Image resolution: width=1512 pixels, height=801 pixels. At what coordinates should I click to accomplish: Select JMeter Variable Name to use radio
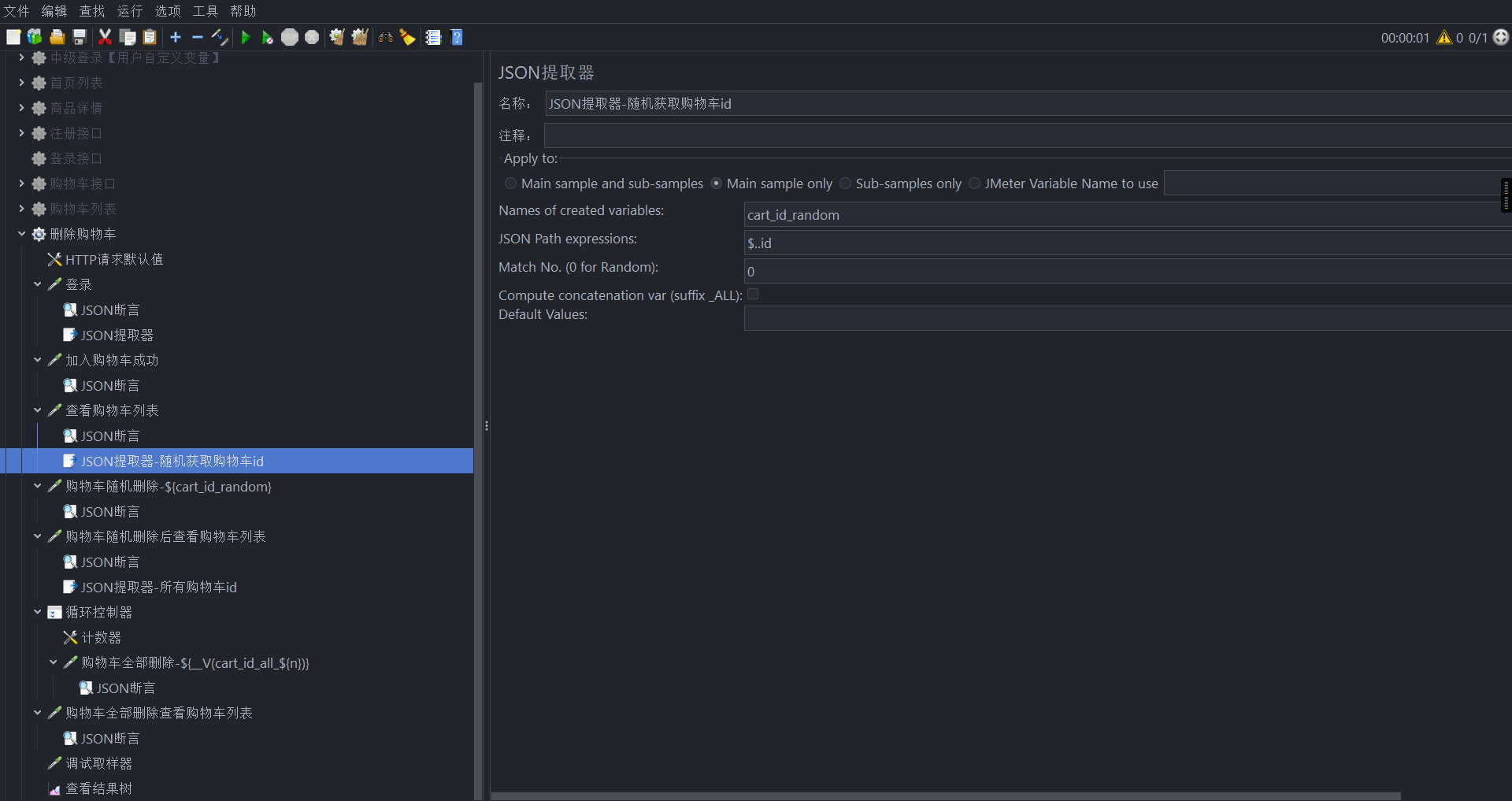coord(974,184)
